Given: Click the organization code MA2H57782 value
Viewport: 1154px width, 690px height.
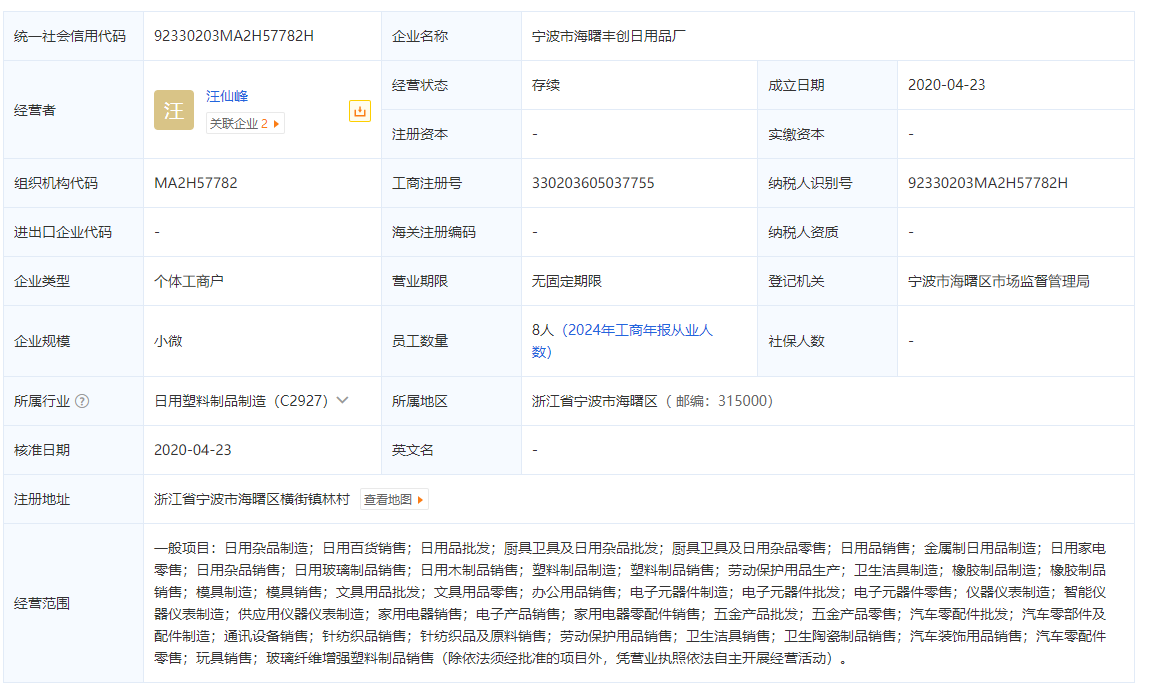Looking at the screenshot, I should 196,183.
